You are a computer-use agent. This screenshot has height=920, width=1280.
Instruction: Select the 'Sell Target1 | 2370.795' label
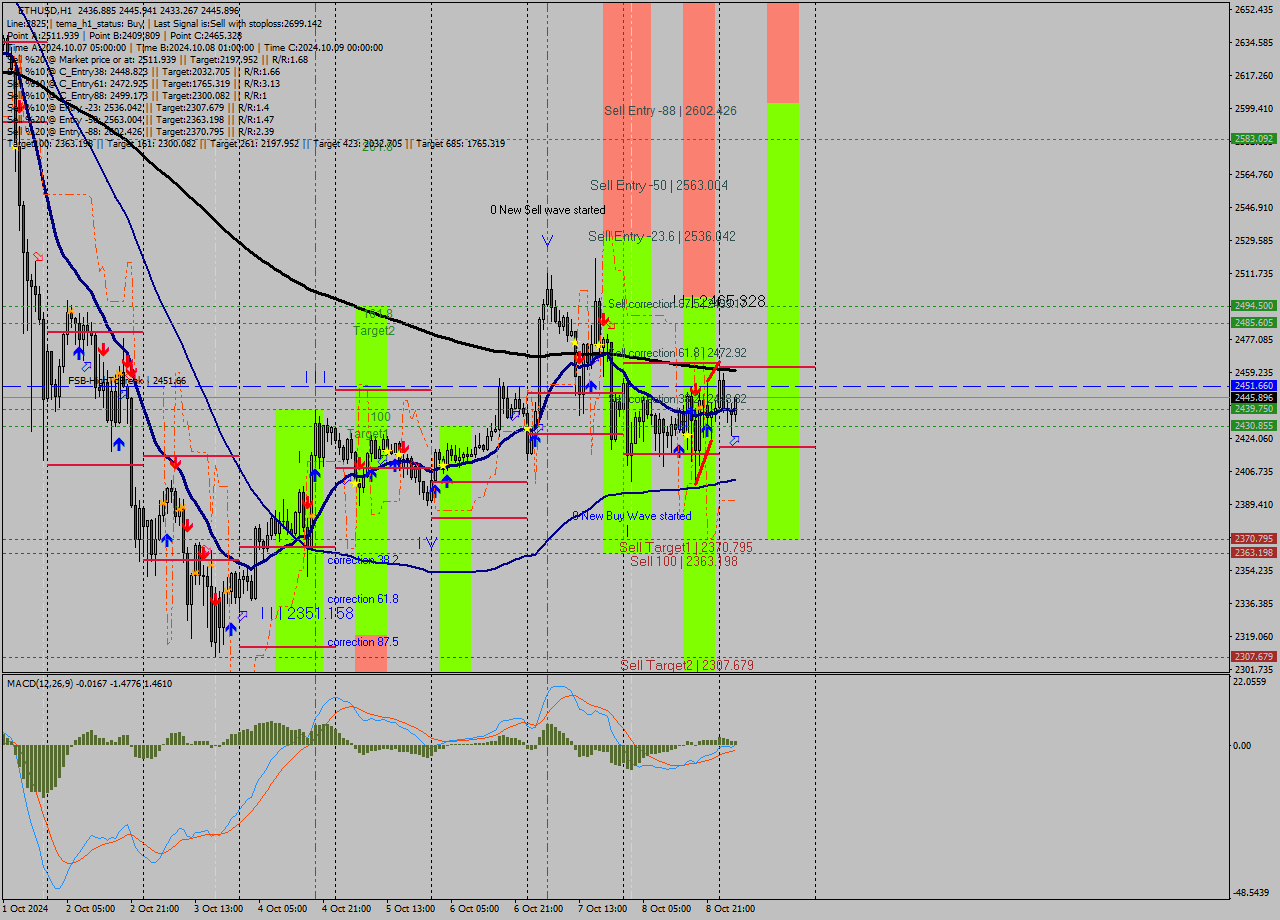[x=686, y=548]
